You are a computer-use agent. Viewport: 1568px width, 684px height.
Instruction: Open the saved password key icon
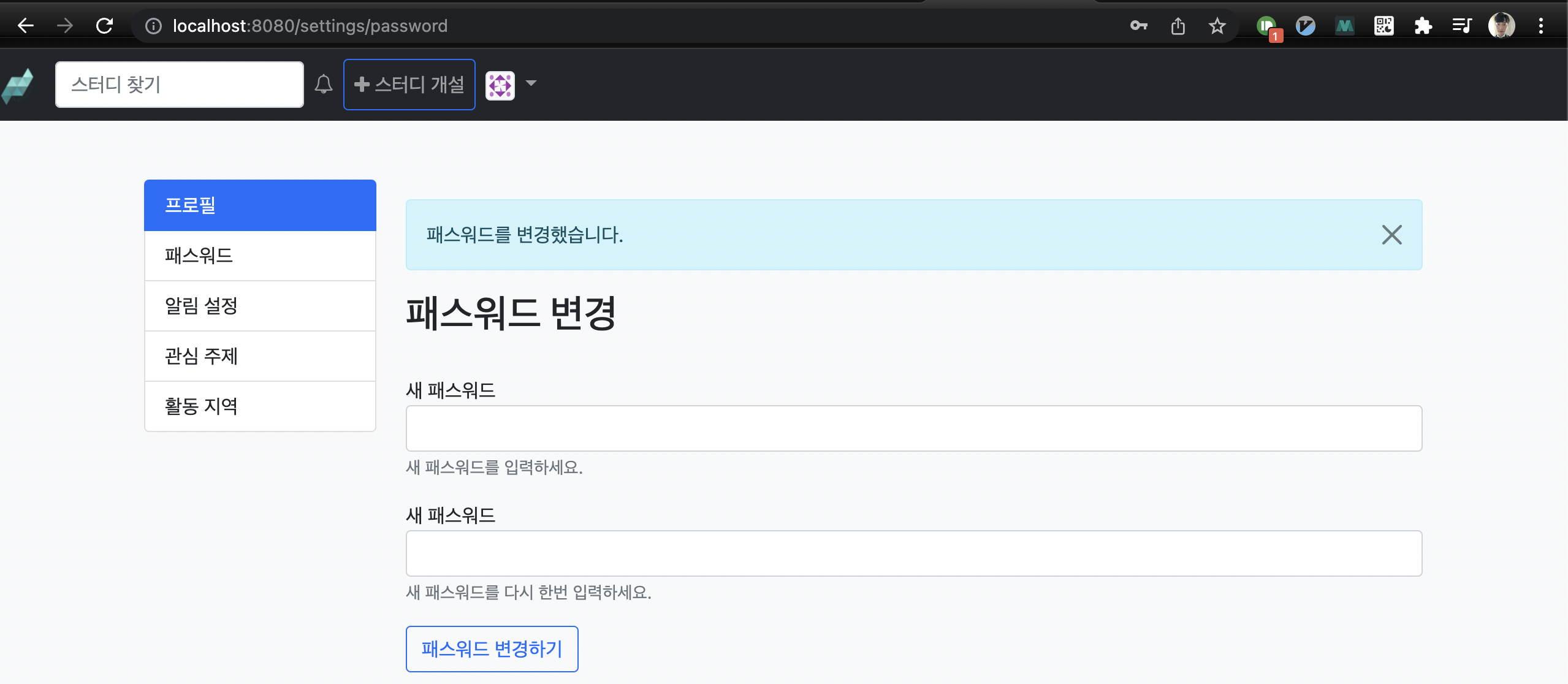pos(1138,26)
